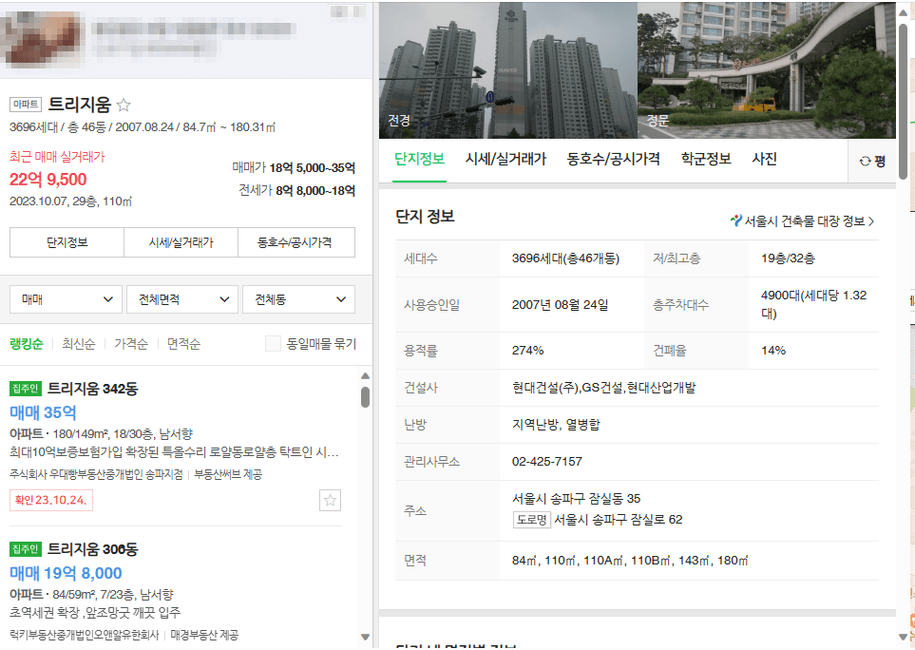Select the 동호수/공시가격 tab beside 학군정보

pos(613,159)
